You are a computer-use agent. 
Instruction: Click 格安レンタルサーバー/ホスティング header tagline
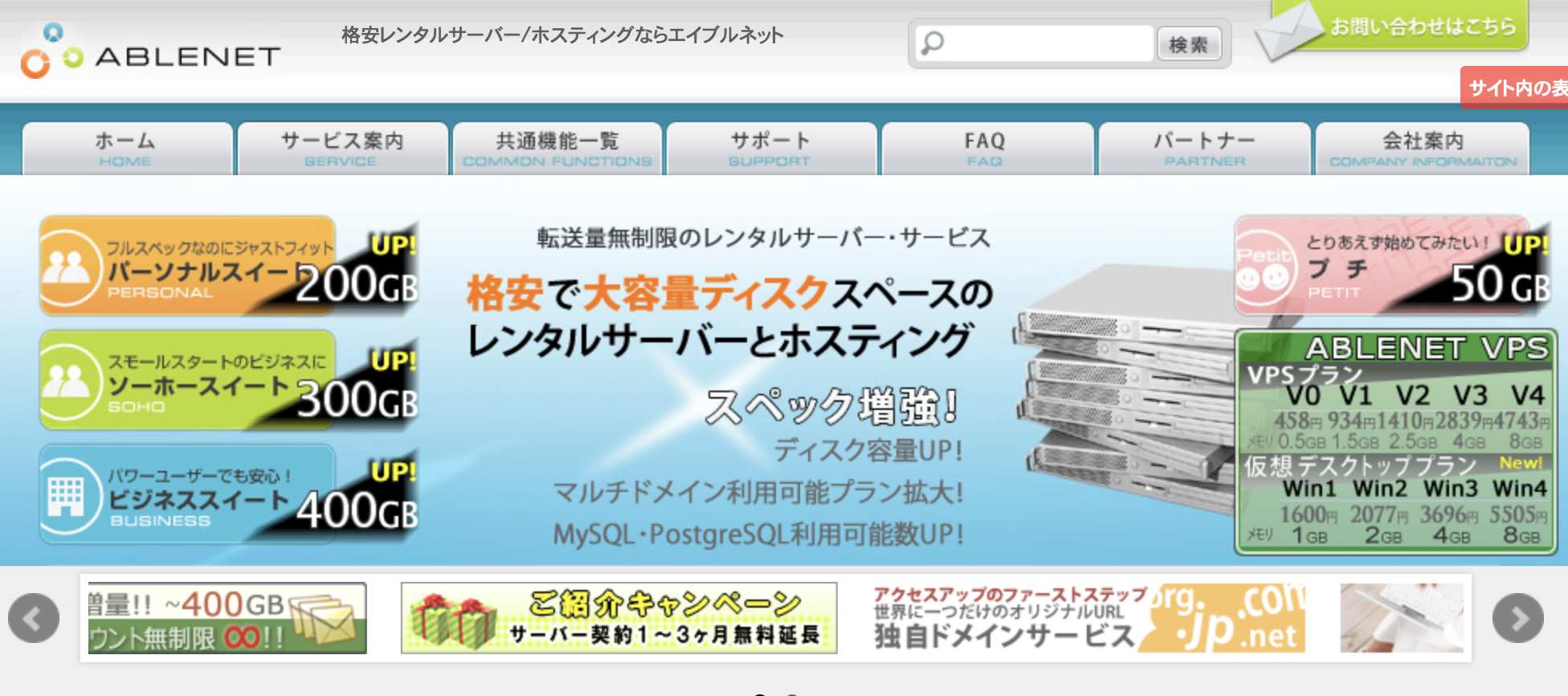coord(562,35)
